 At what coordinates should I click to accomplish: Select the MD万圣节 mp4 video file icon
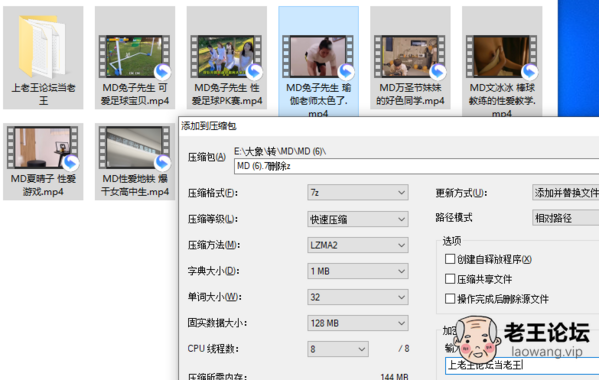[410, 57]
